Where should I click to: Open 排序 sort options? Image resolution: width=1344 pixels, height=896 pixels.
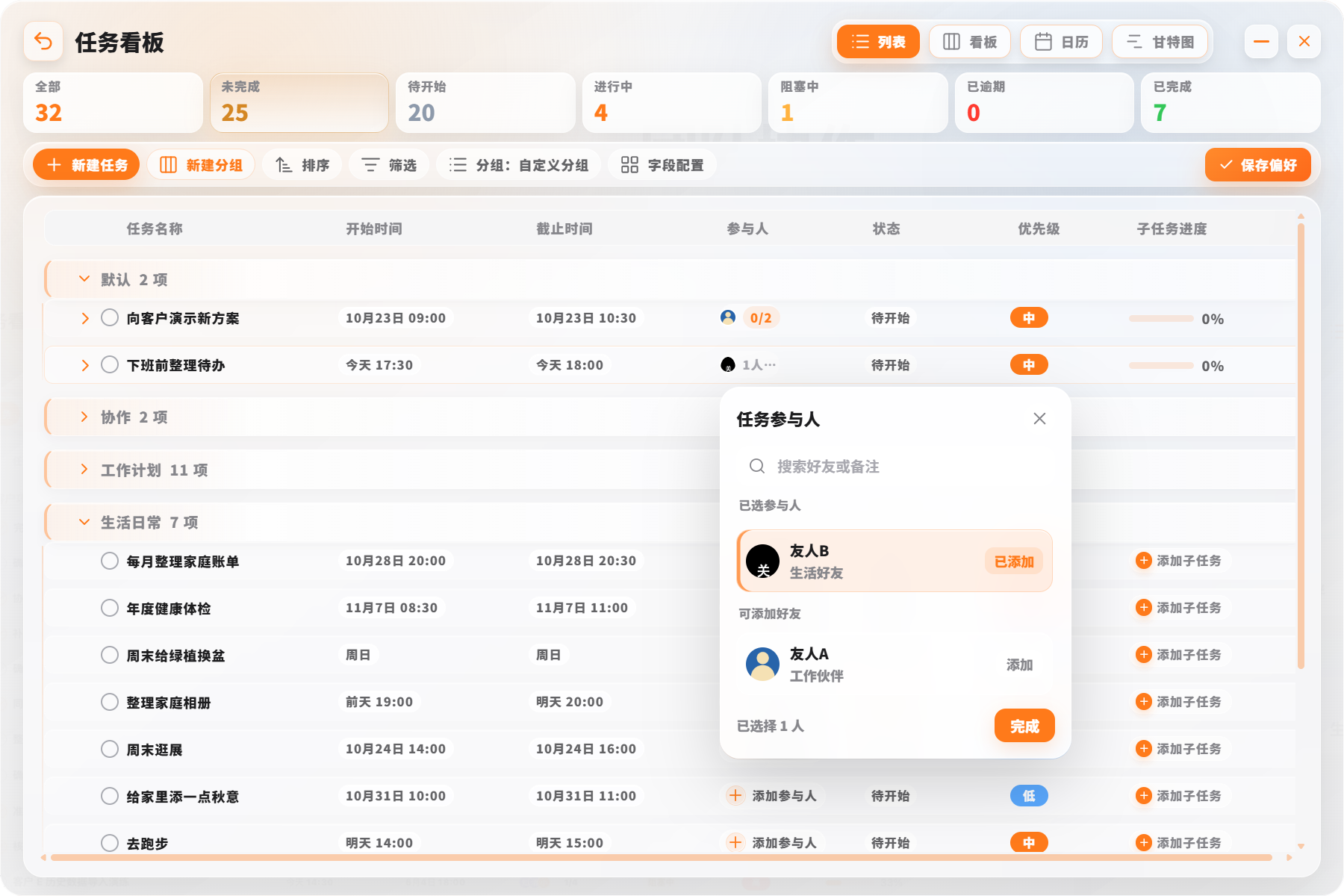coord(302,165)
